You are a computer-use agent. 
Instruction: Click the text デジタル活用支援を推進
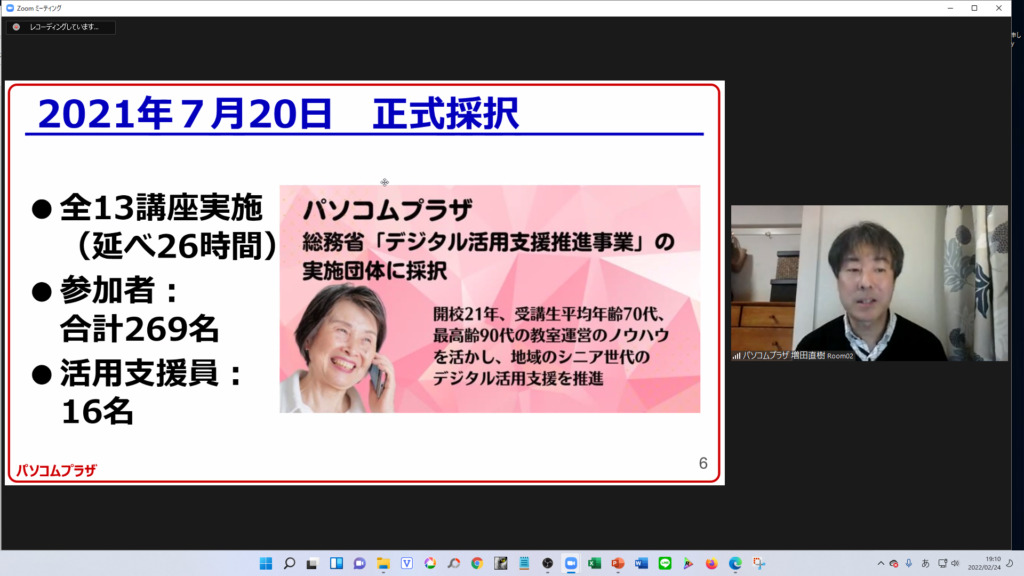pyautogui.click(x=518, y=378)
